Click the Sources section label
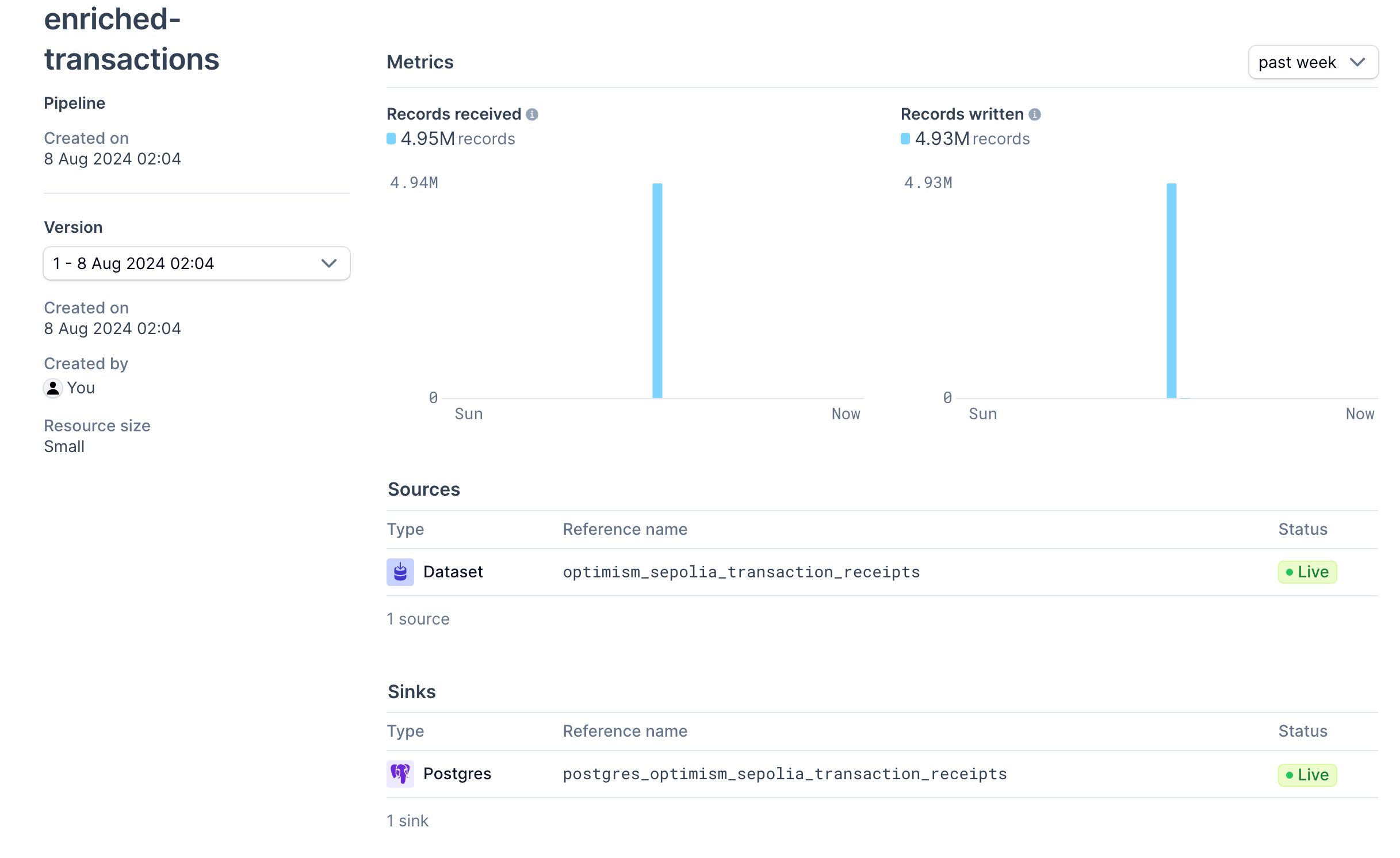Image resolution: width=1400 pixels, height=858 pixels. pos(424,488)
